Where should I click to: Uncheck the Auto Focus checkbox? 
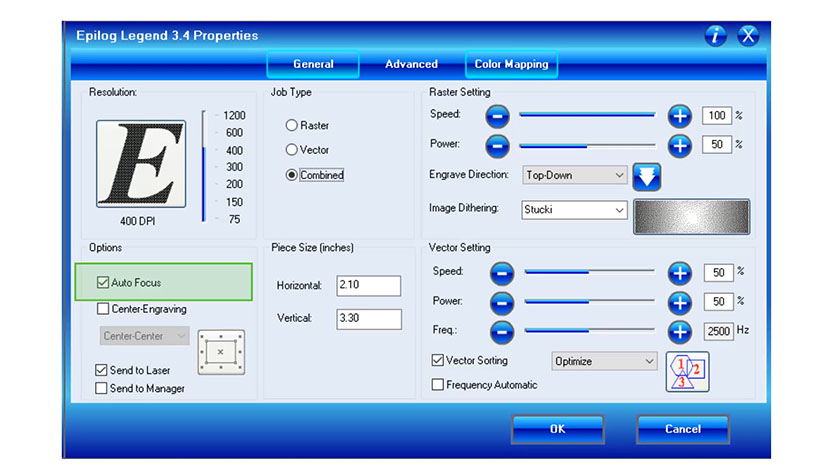pyautogui.click(x=103, y=283)
